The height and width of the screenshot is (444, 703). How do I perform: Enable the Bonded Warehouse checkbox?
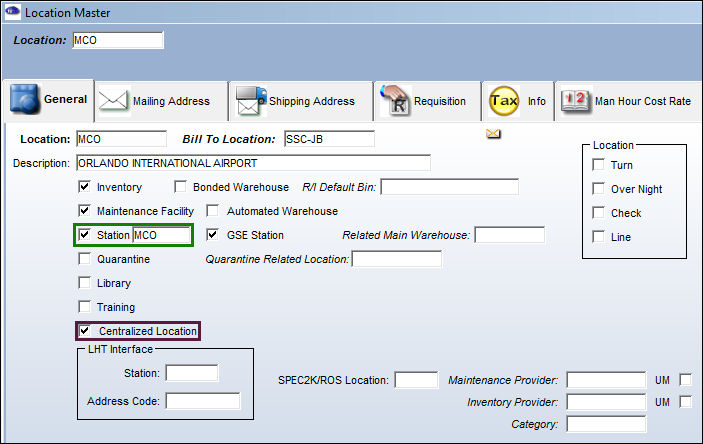(x=180, y=187)
